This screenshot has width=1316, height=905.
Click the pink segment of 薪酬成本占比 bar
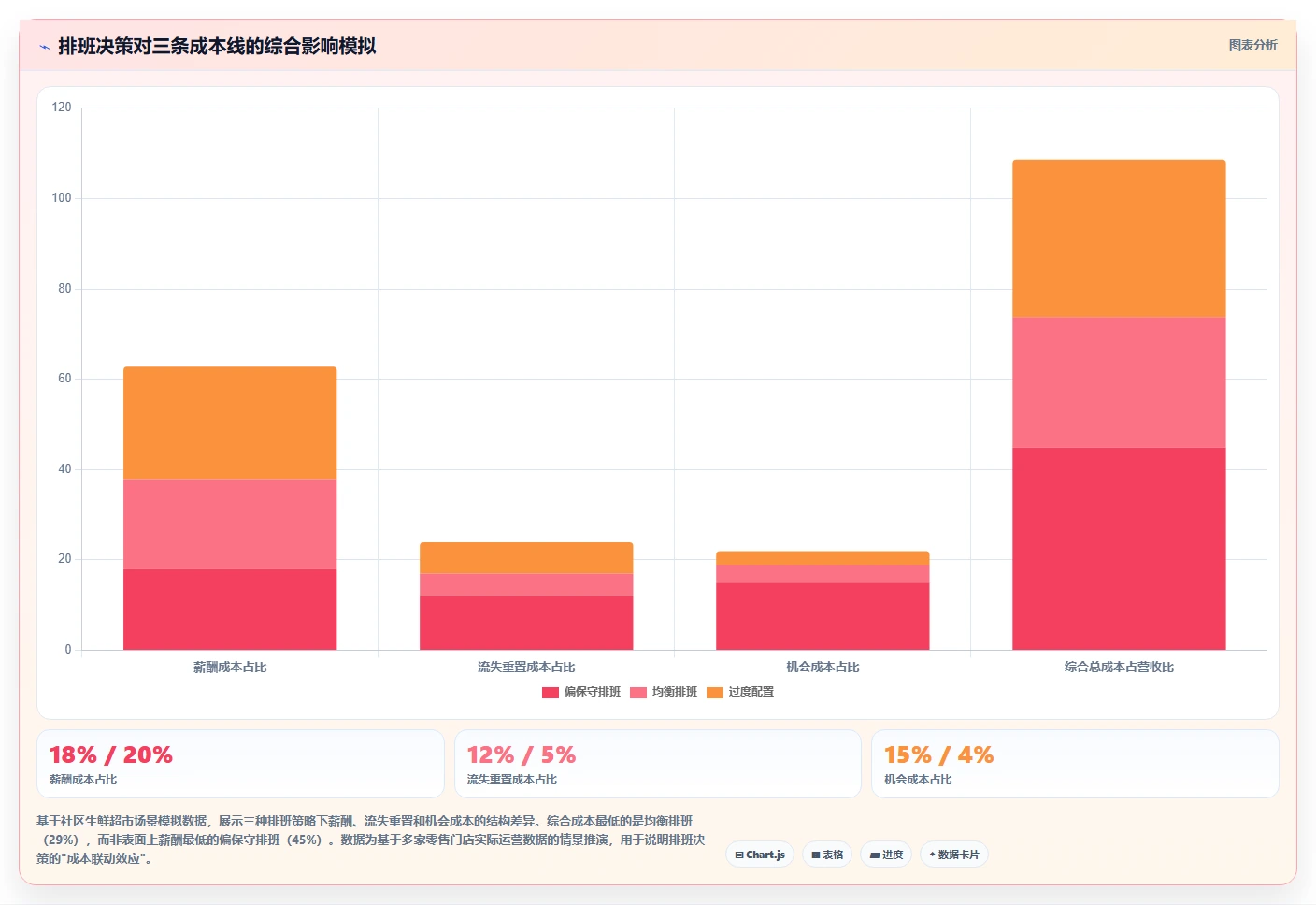pos(230,524)
